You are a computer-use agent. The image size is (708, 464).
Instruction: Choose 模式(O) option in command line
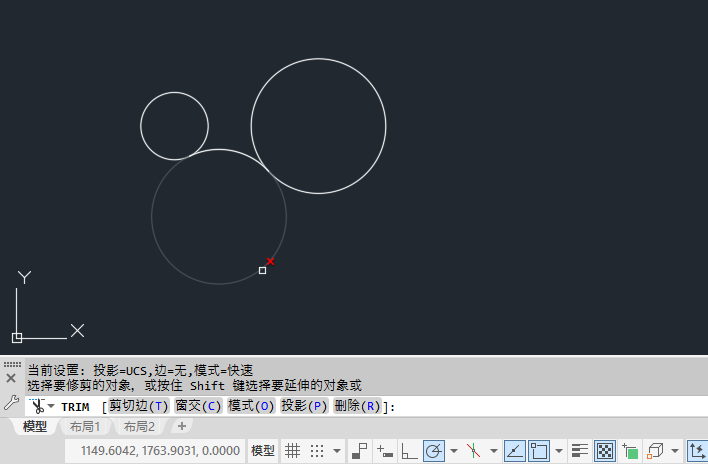[251, 406]
